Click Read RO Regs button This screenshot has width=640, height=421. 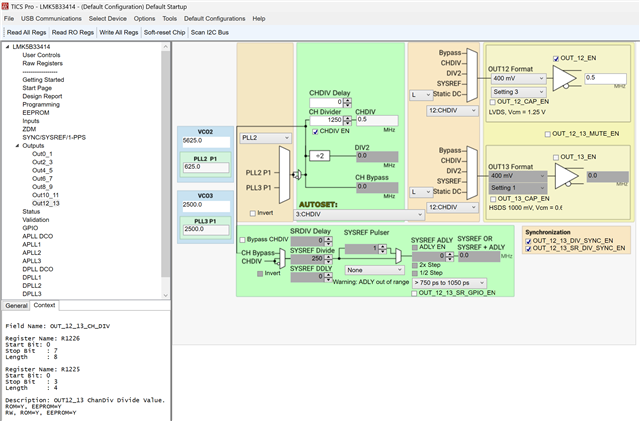tap(73, 33)
